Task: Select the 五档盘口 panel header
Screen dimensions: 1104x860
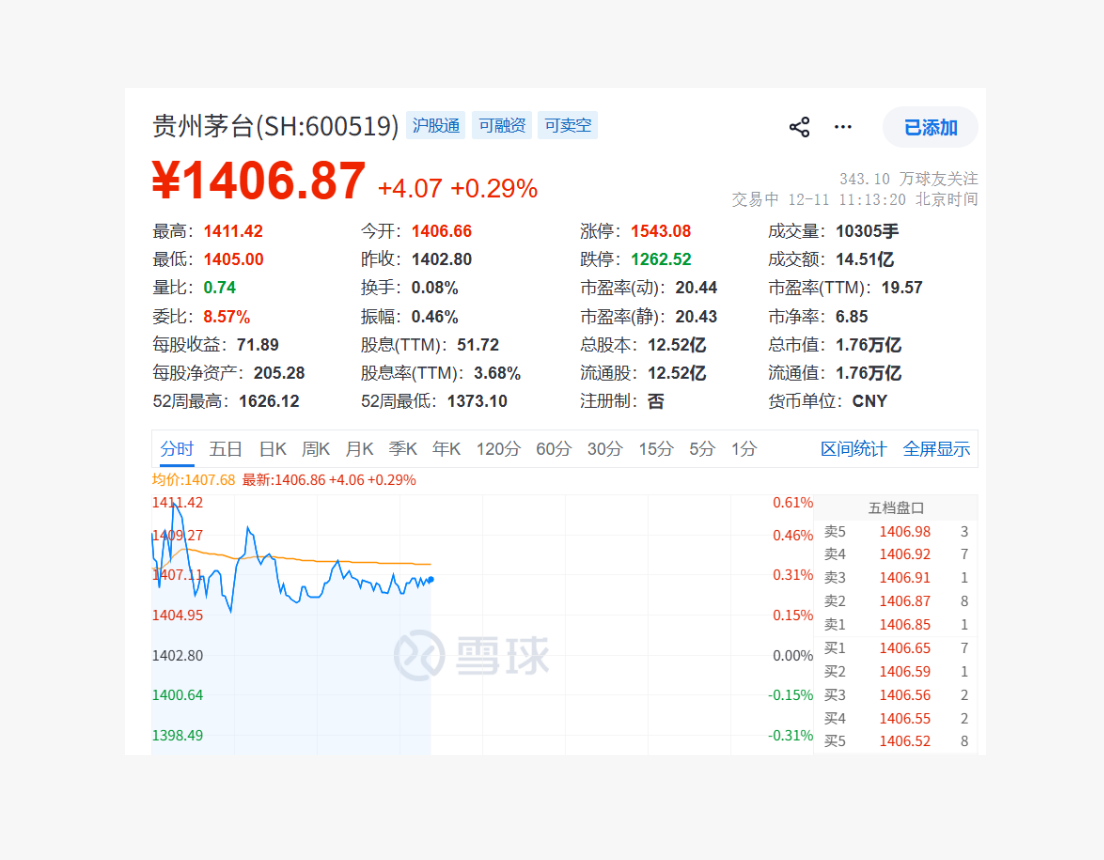Action: coord(897,506)
